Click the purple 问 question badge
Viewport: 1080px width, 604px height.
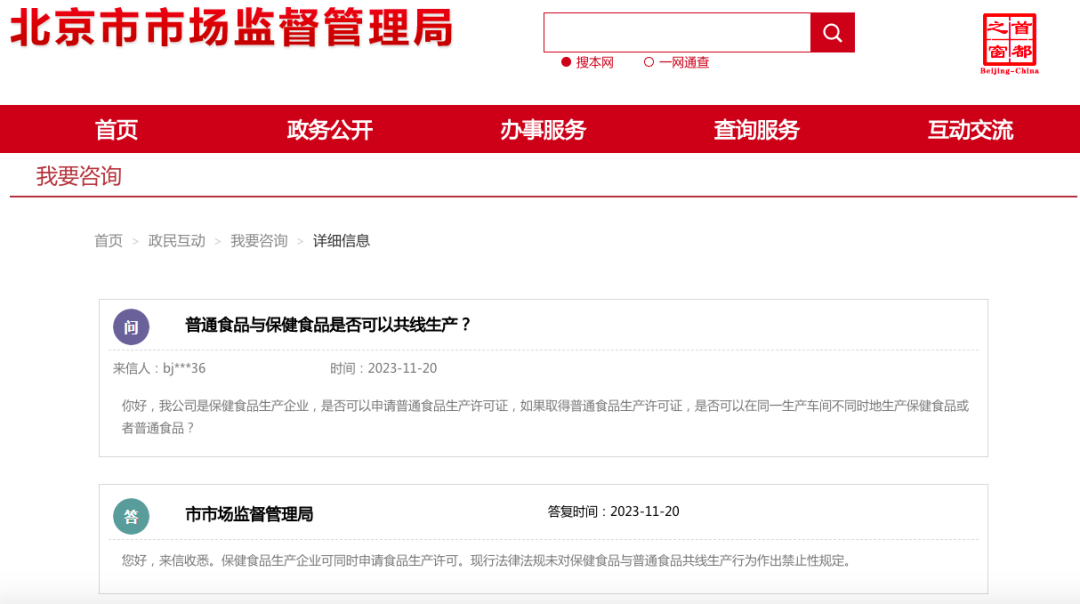point(131,327)
